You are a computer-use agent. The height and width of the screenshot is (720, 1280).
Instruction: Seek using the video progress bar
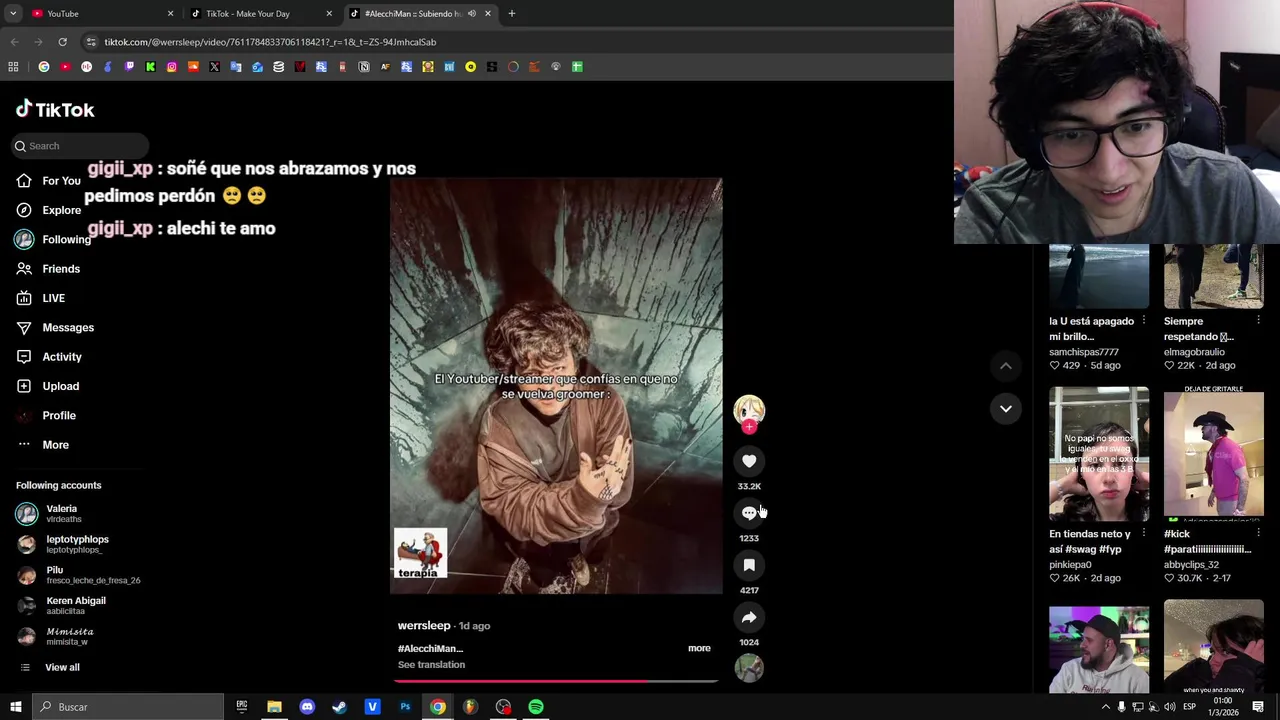click(556, 681)
